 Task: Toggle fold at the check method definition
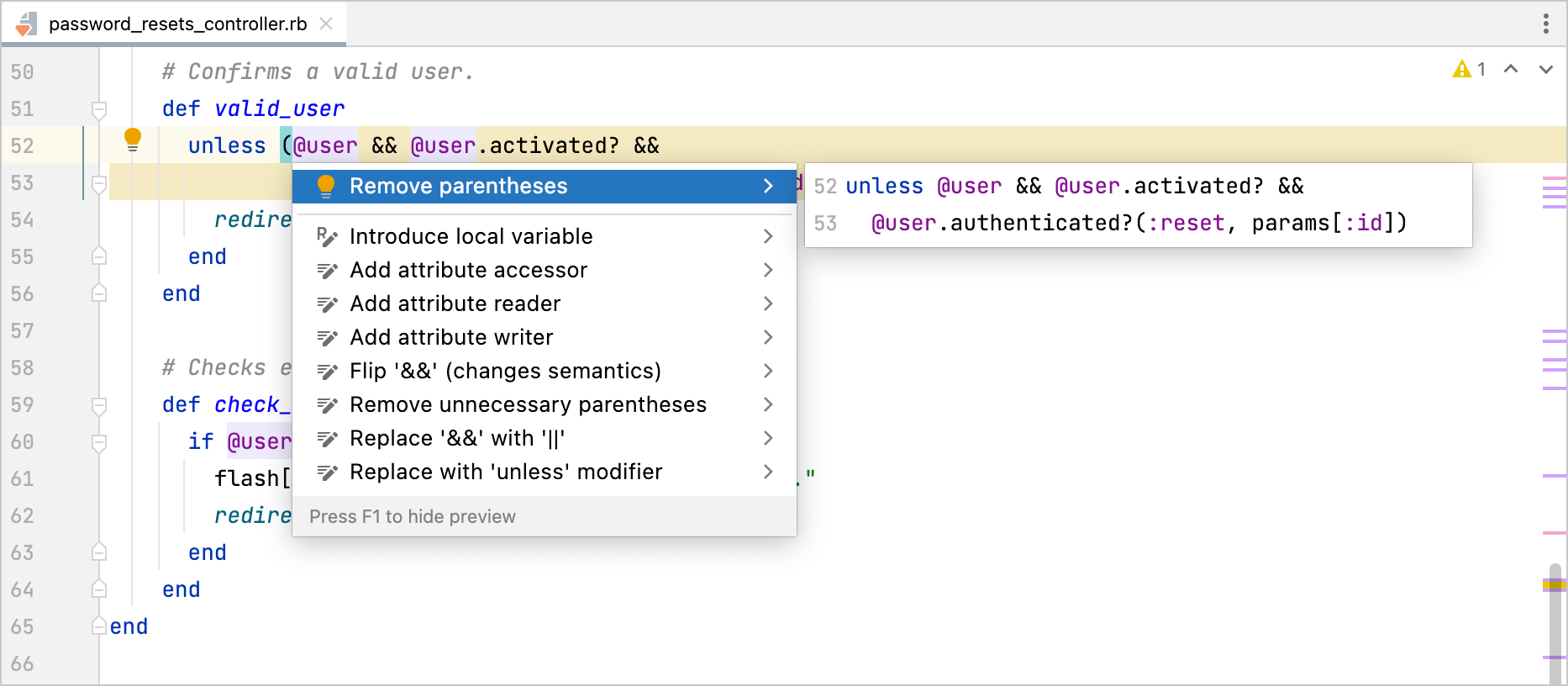(x=99, y=405)
